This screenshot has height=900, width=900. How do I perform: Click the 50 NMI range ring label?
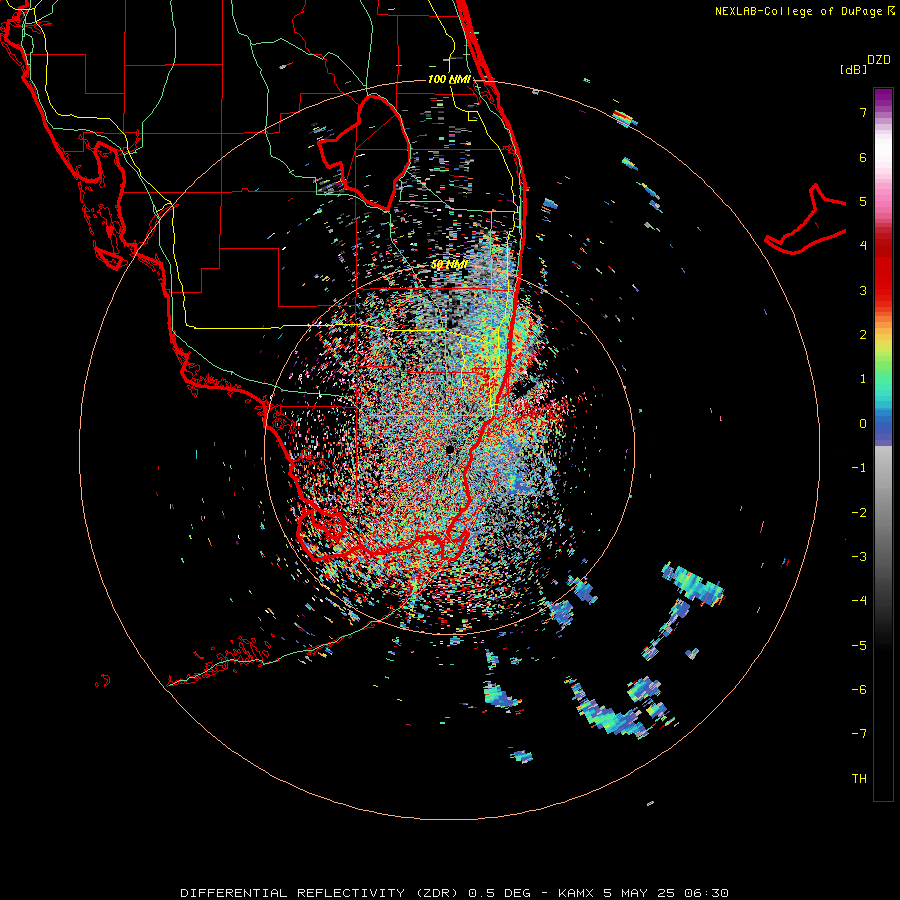[x=449, y=264]
